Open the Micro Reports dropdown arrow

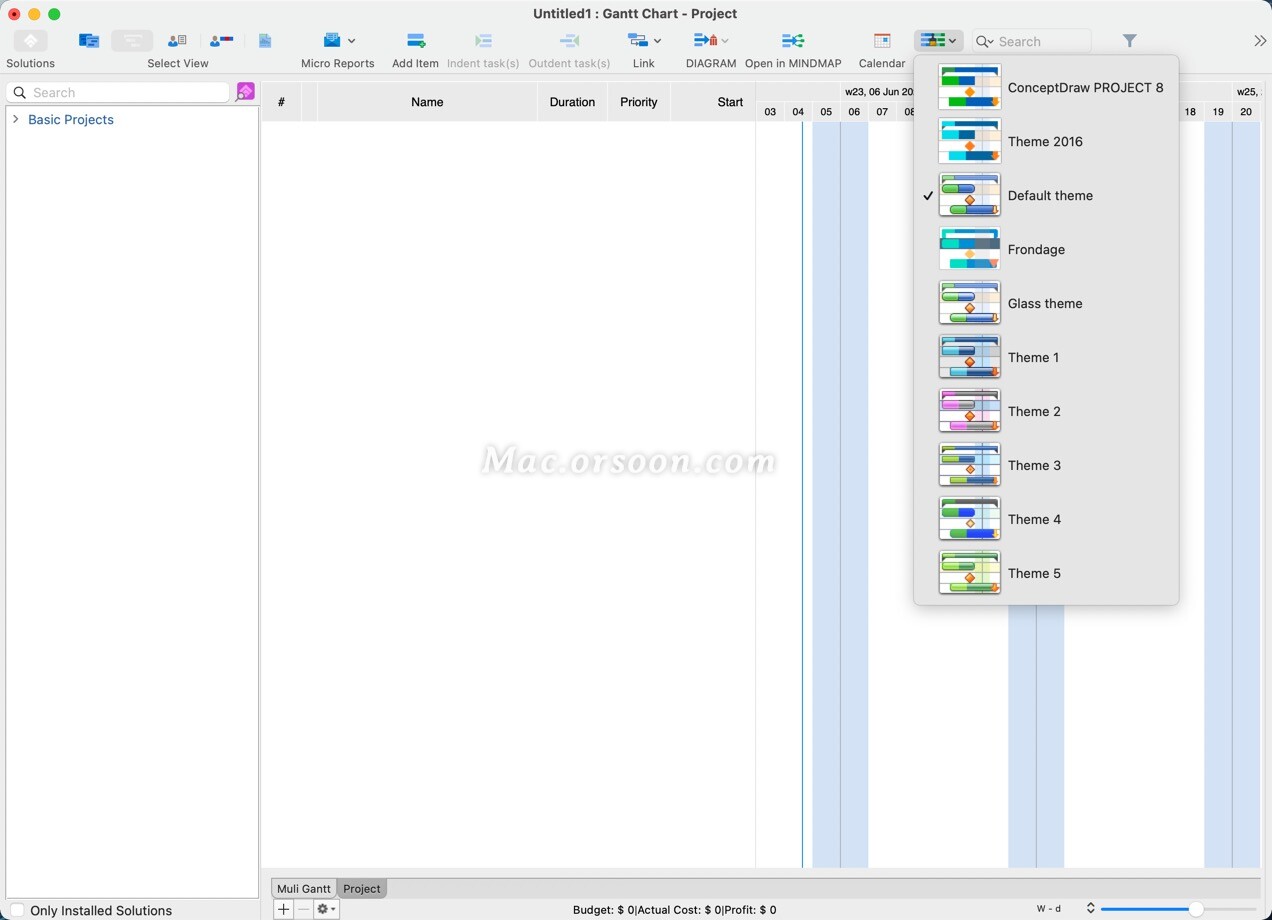tap(351, 41)
